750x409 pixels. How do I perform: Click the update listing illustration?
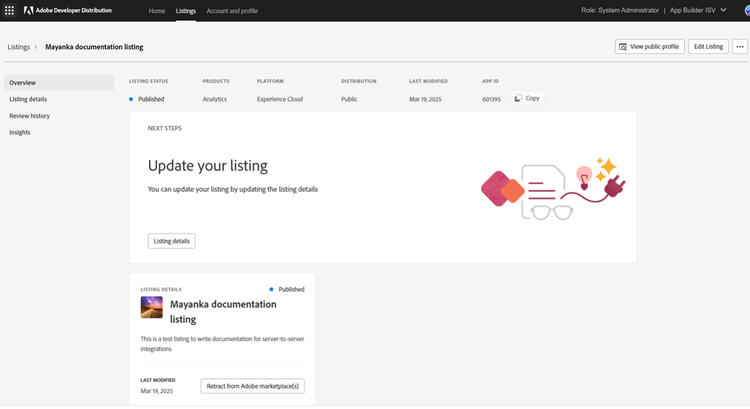pos(553,189)
